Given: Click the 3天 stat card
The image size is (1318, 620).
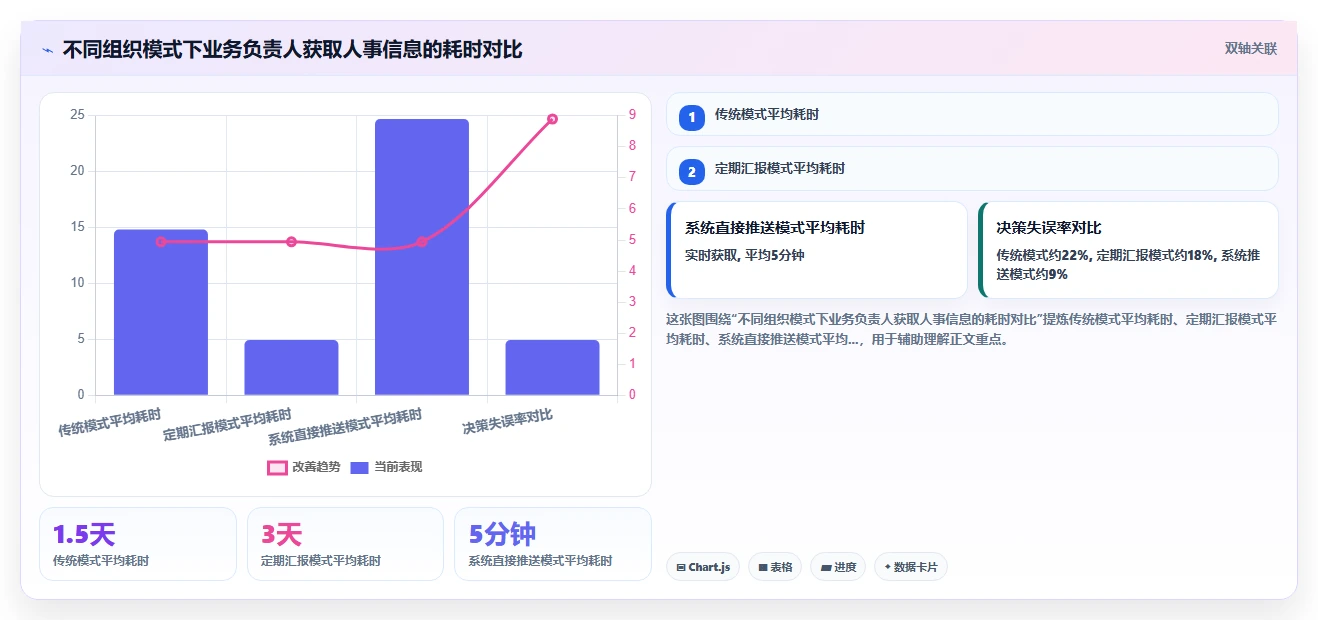Looking at the screenshot, I should (x=345, y=544).
